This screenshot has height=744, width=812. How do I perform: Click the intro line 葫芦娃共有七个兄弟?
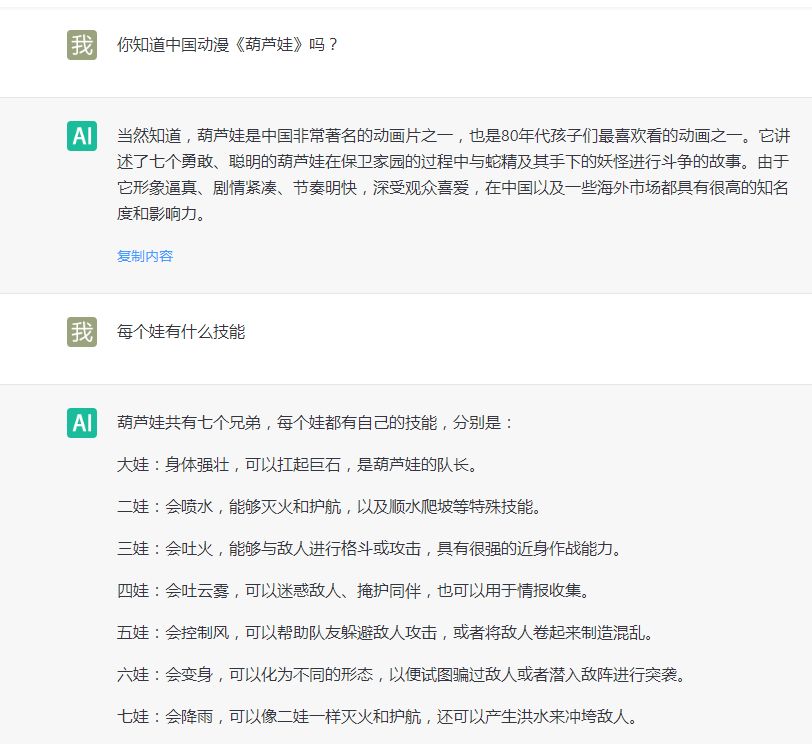(x=315, y=422)
